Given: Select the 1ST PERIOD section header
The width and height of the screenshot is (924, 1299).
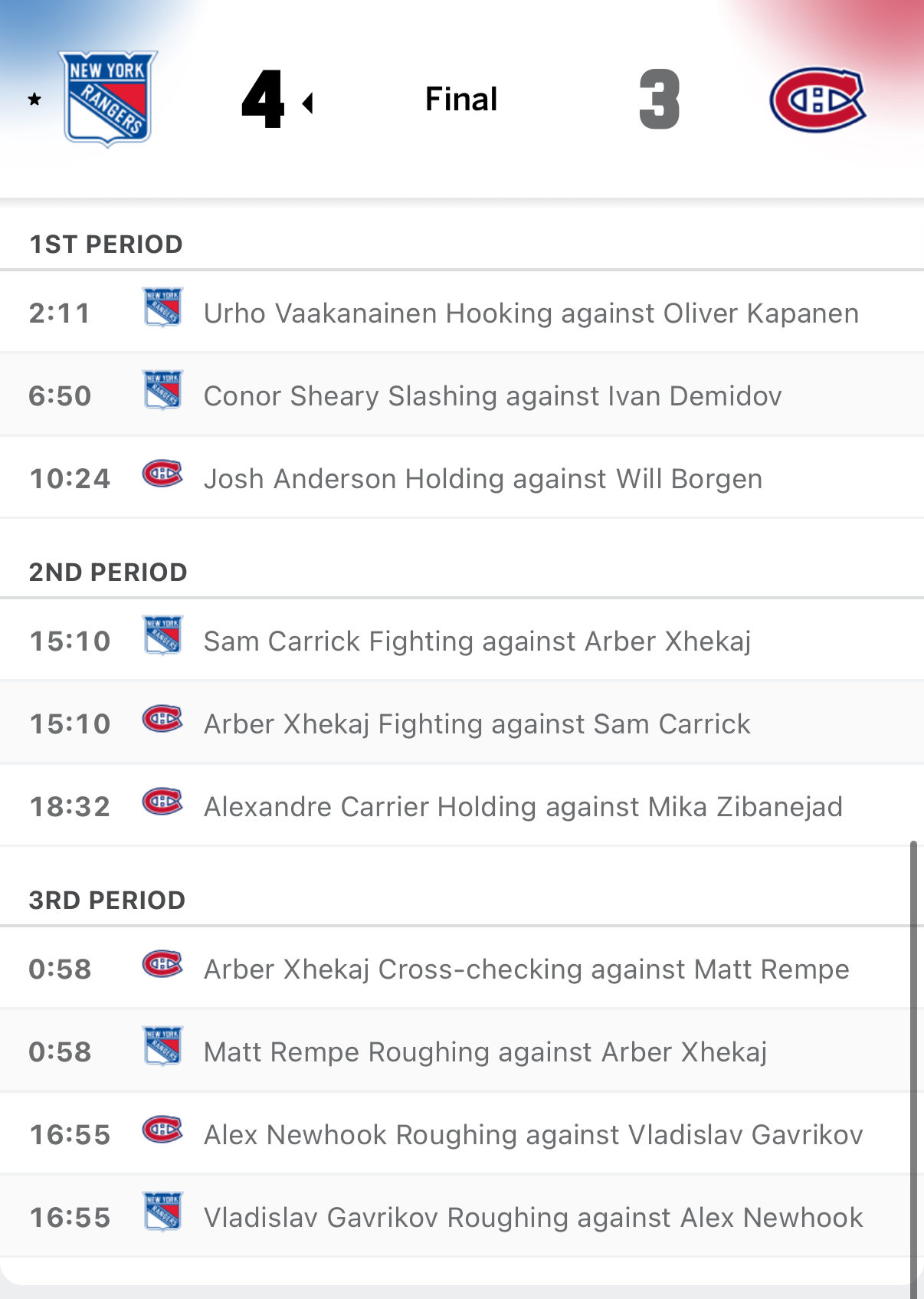Looking at the screenshot, I should (106, 244).
